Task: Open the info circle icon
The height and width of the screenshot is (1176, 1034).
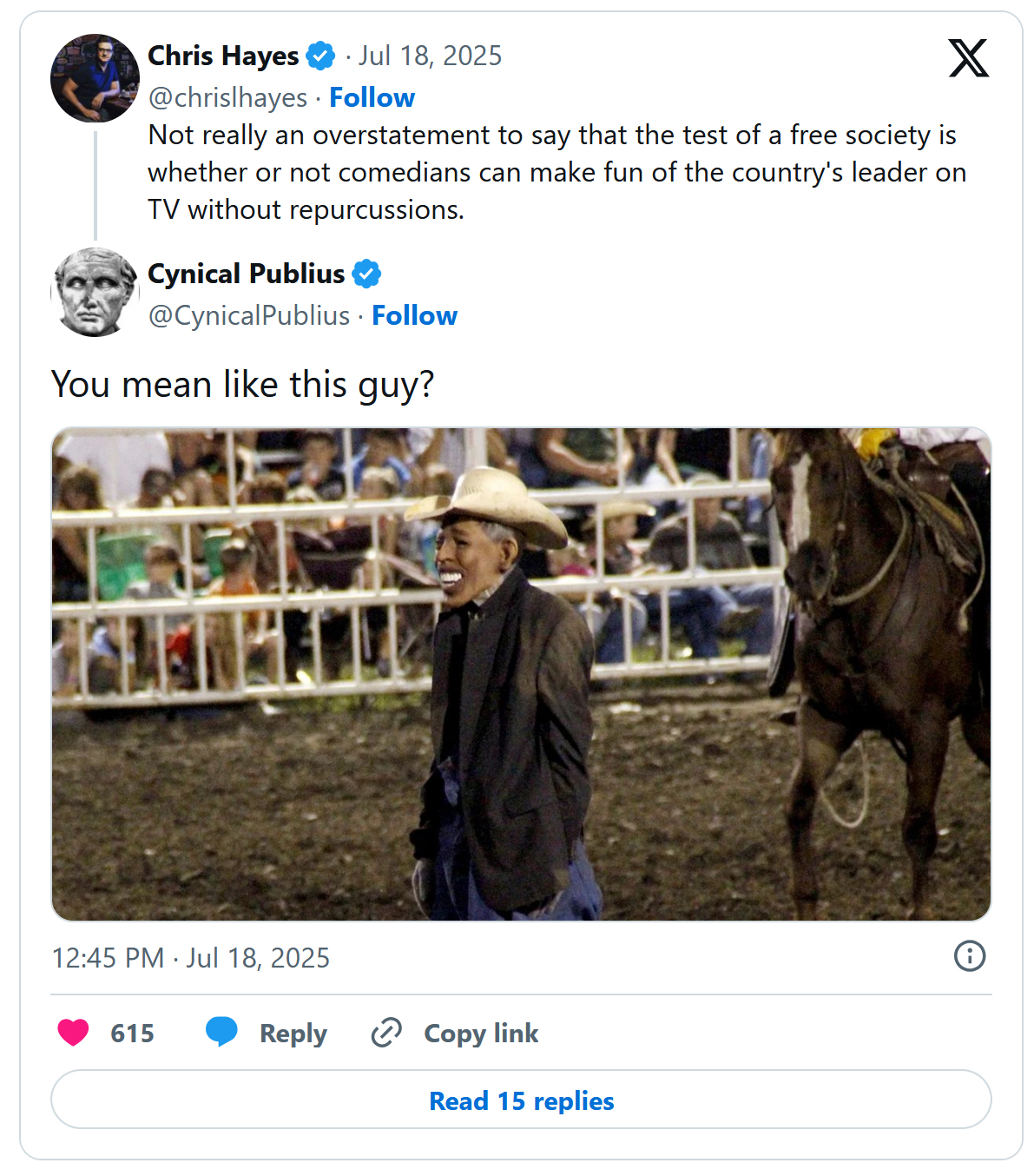Action: [x=969, y=956]
